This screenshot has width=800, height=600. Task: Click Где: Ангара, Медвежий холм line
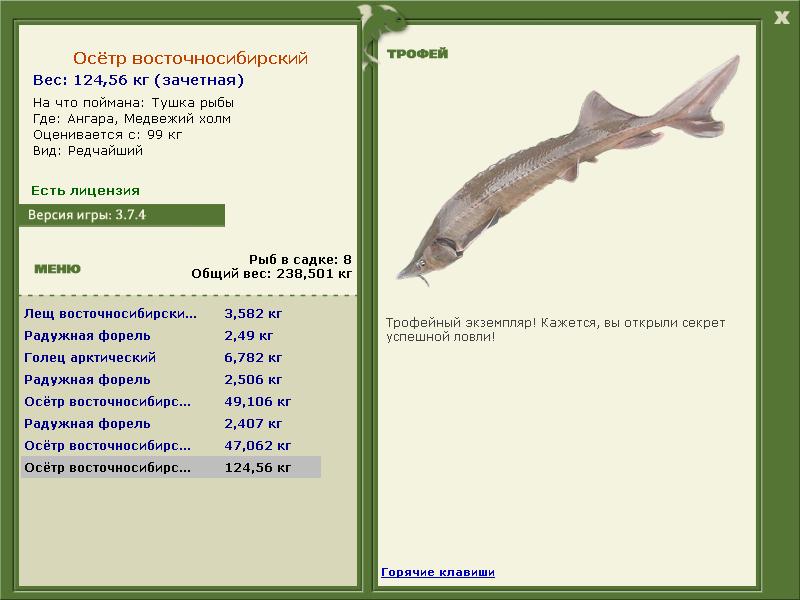pos(132,119)
